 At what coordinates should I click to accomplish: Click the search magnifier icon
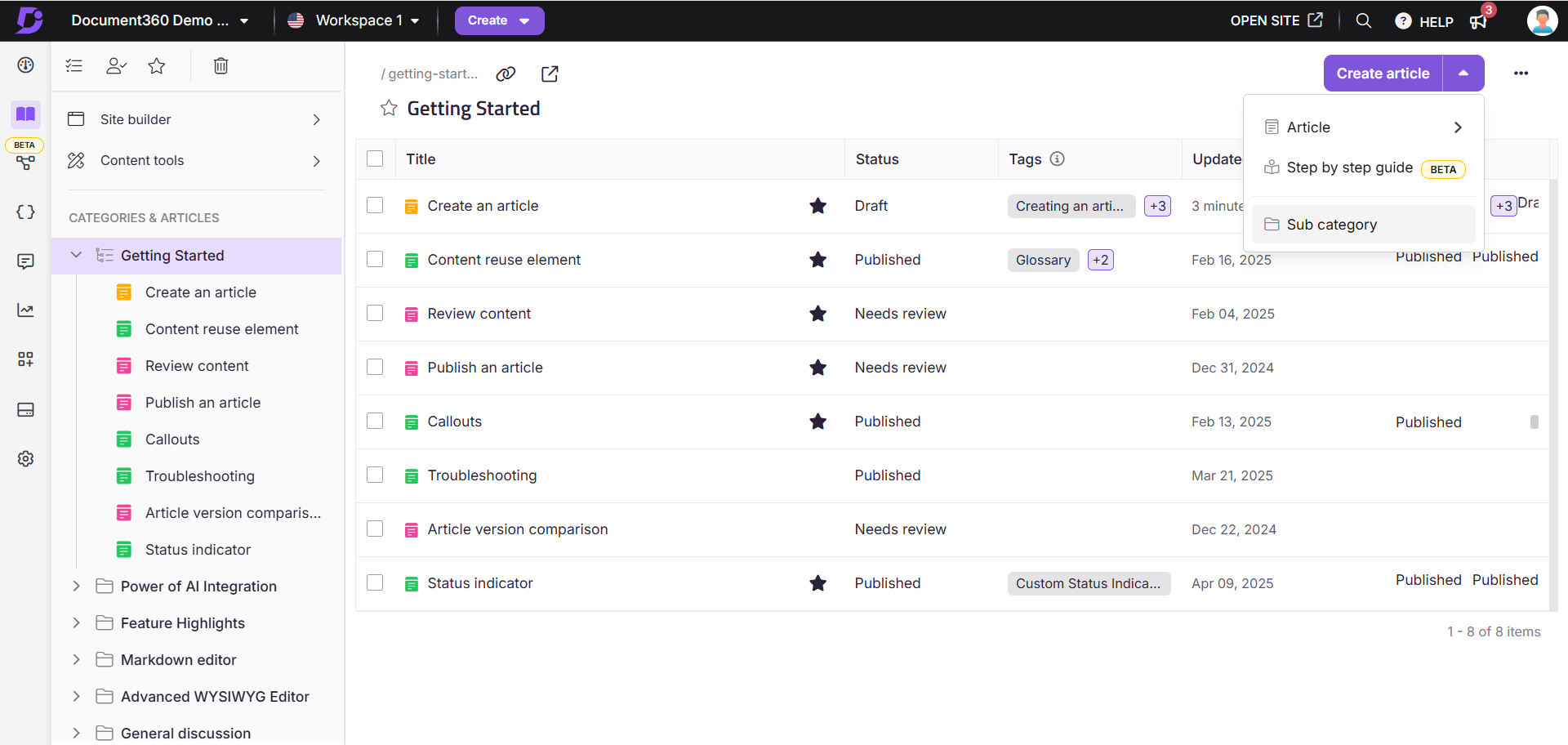tap(1363, 20)
